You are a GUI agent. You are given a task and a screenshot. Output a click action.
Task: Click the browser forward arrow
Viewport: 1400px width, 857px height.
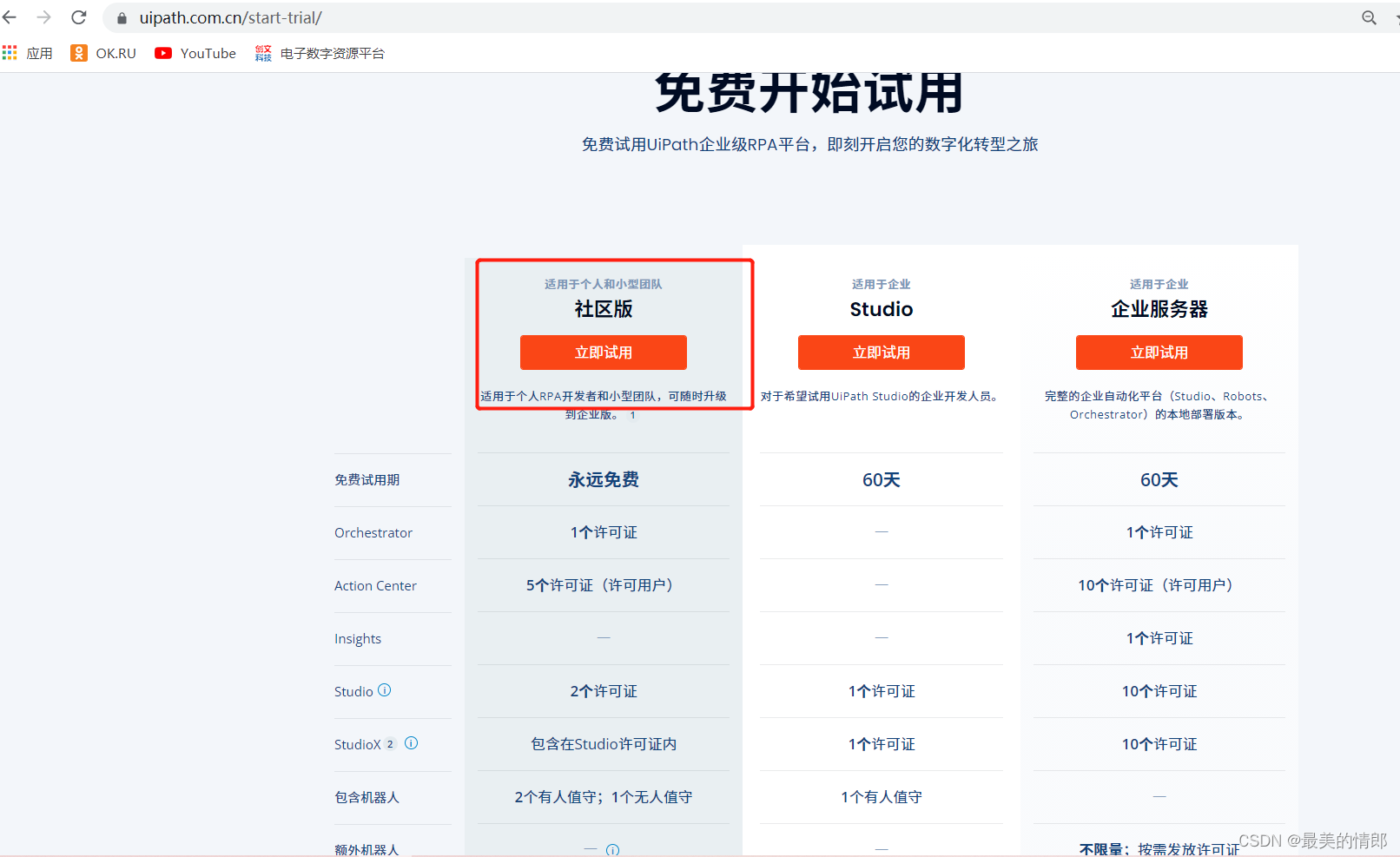(44, 17)
